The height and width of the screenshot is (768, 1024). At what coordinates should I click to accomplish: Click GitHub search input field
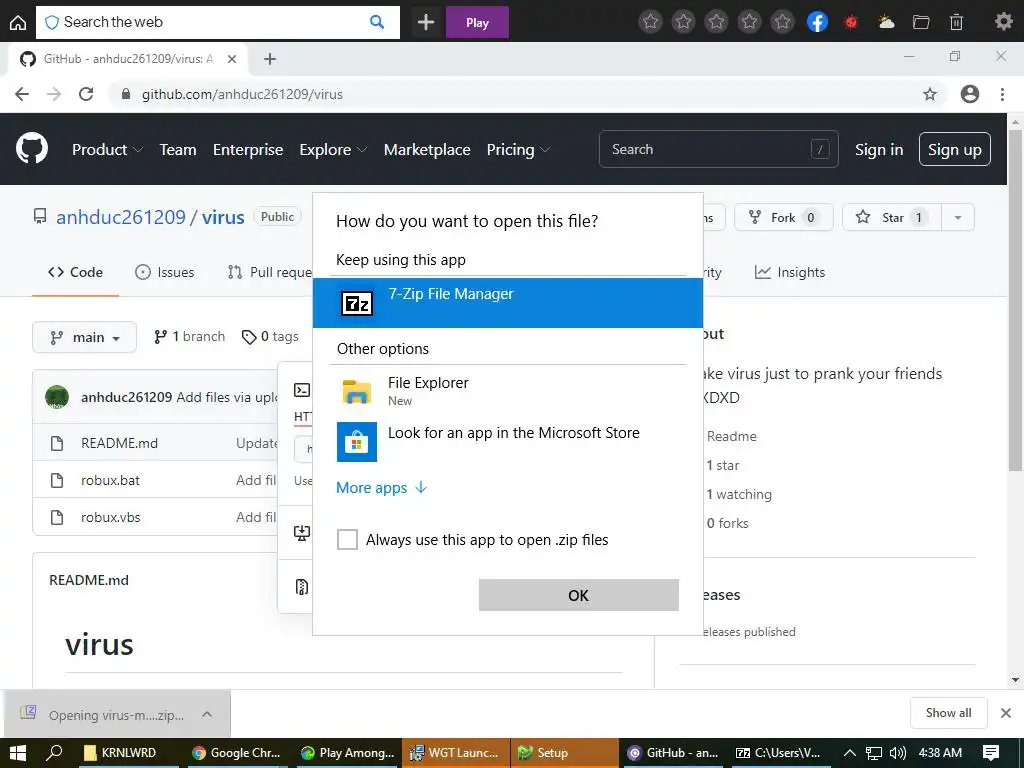coord(718,150)
